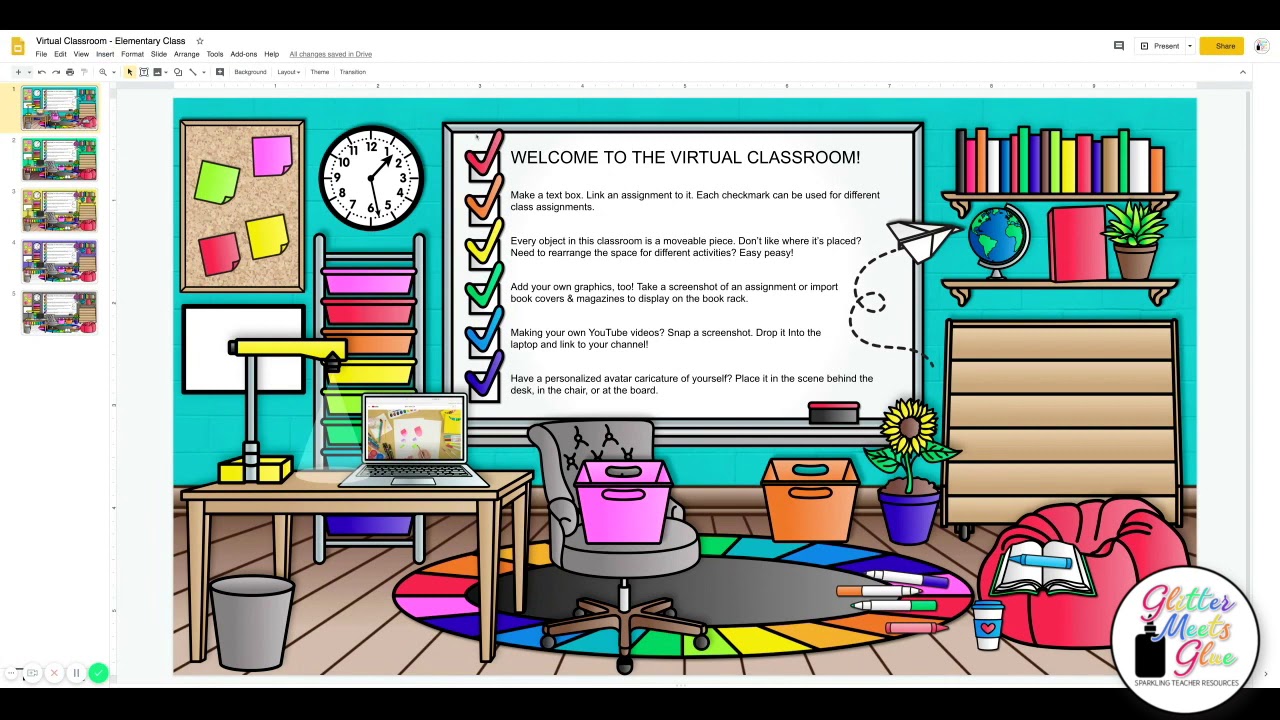This screenshot has height=720, width=1280.
Task: Select the globe on the shelf
Action: (998, 241)
